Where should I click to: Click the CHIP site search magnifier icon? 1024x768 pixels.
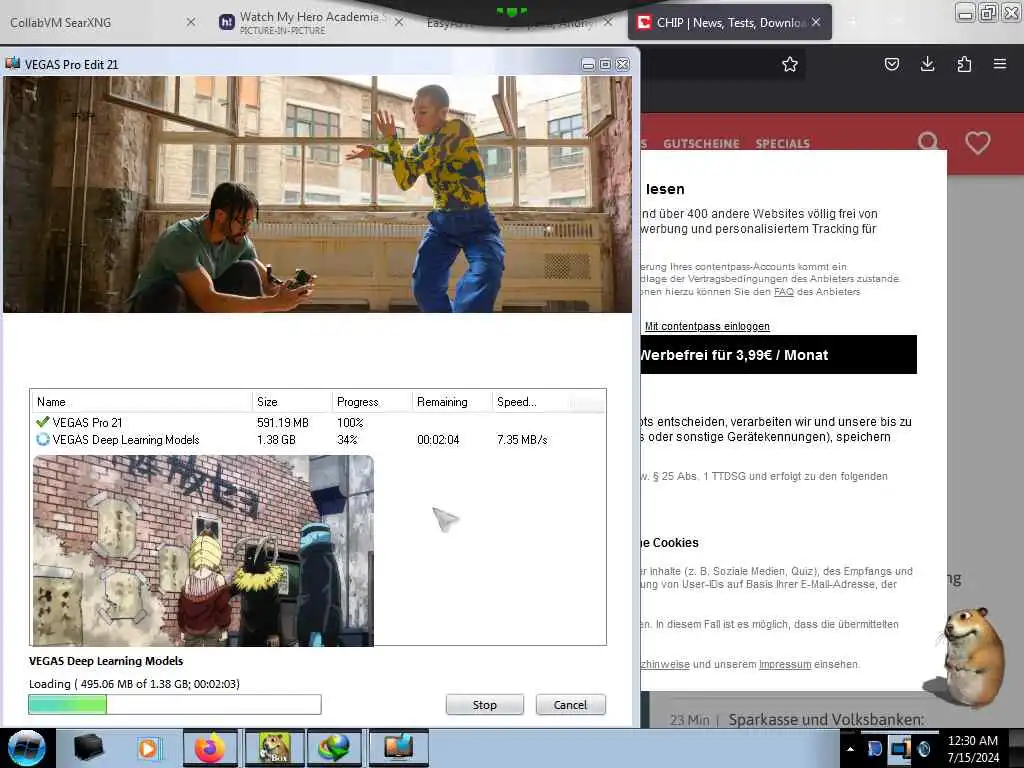click(928, 142)
